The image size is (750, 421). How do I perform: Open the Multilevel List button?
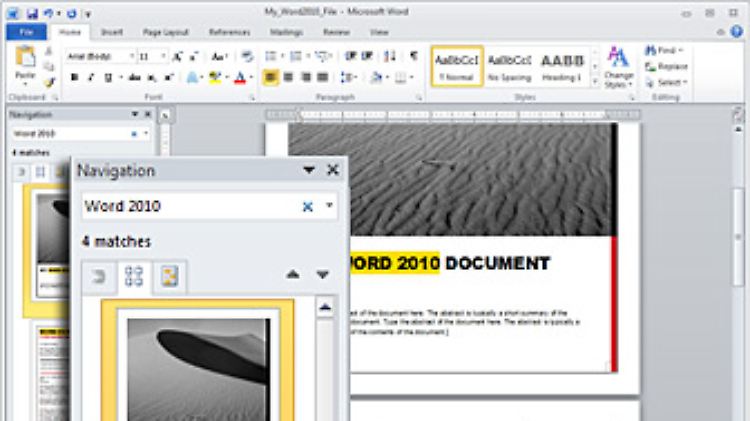point(322,56)
